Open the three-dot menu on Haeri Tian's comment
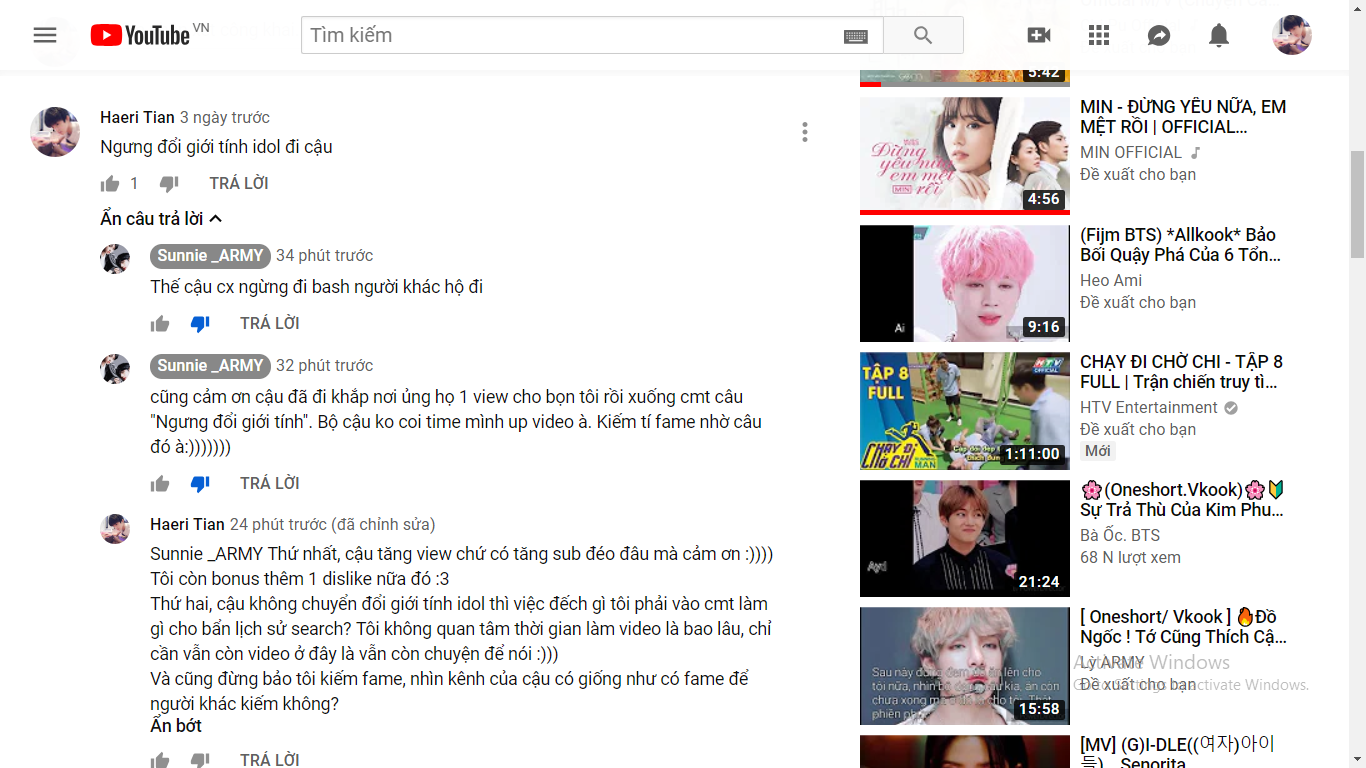1366x768 pixels. click(804, 132)
